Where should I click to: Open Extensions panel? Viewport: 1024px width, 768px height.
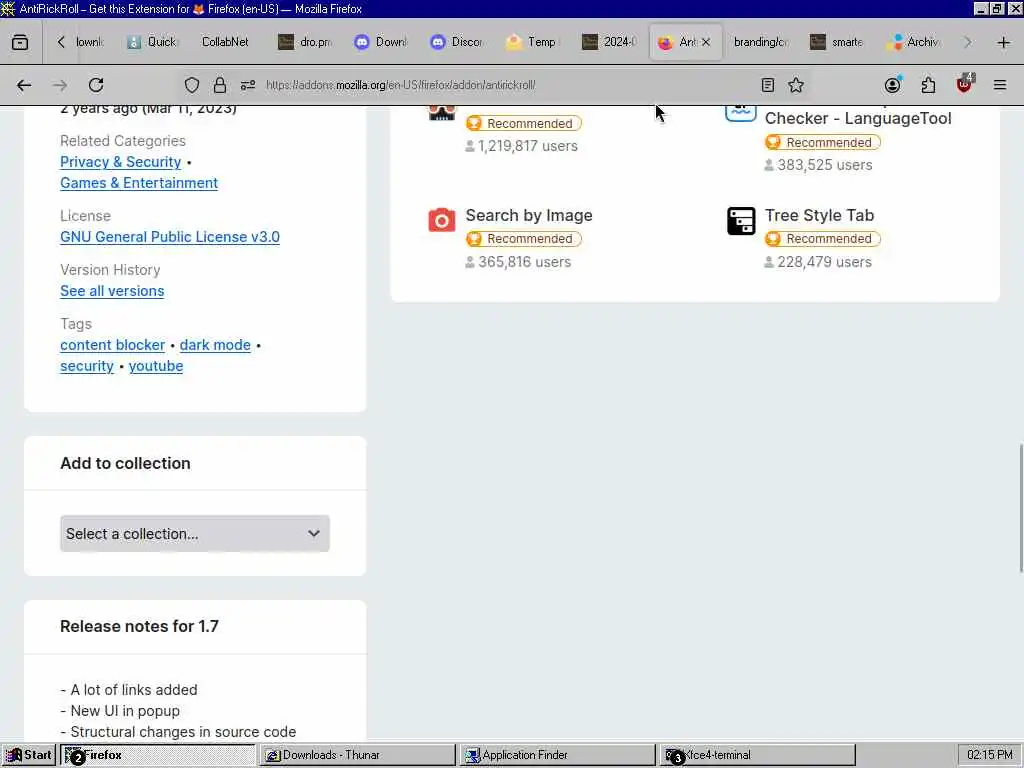(x=928, y=85)
